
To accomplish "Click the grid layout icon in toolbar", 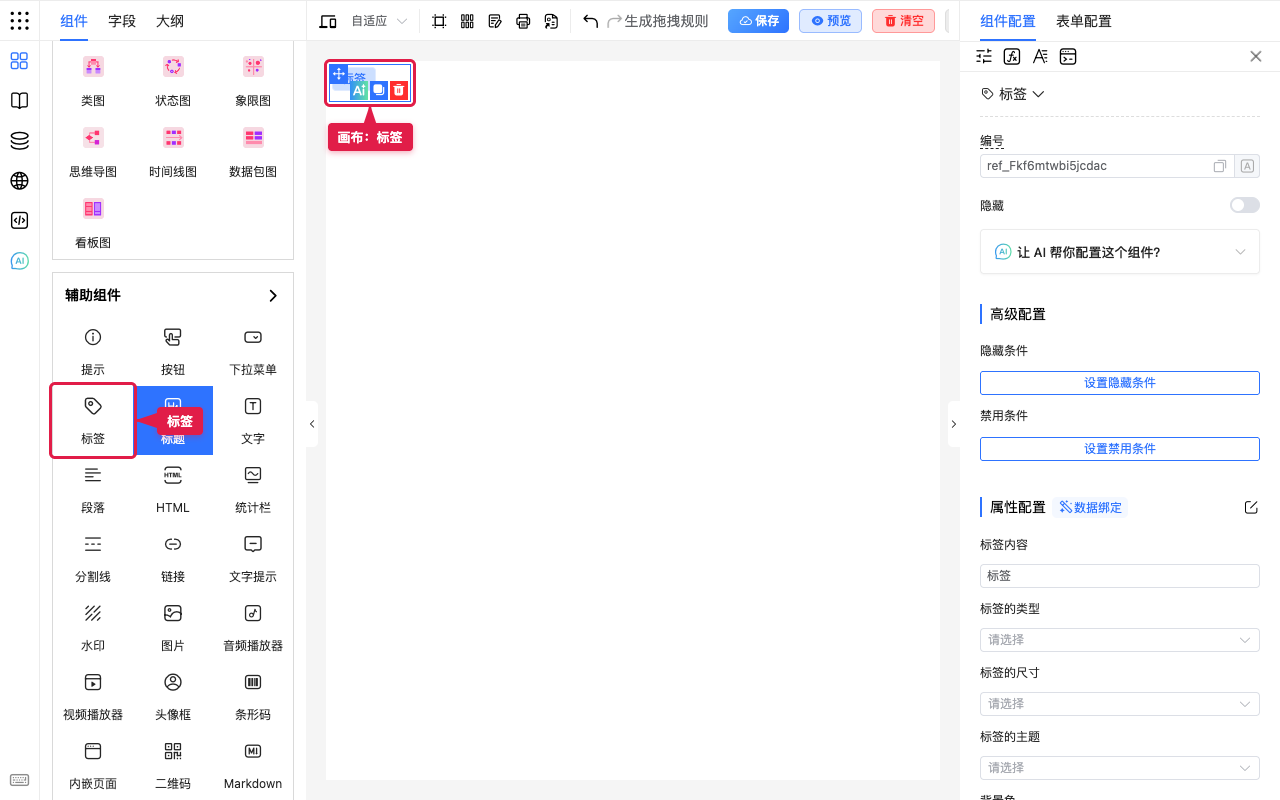I will click(467, 21).
